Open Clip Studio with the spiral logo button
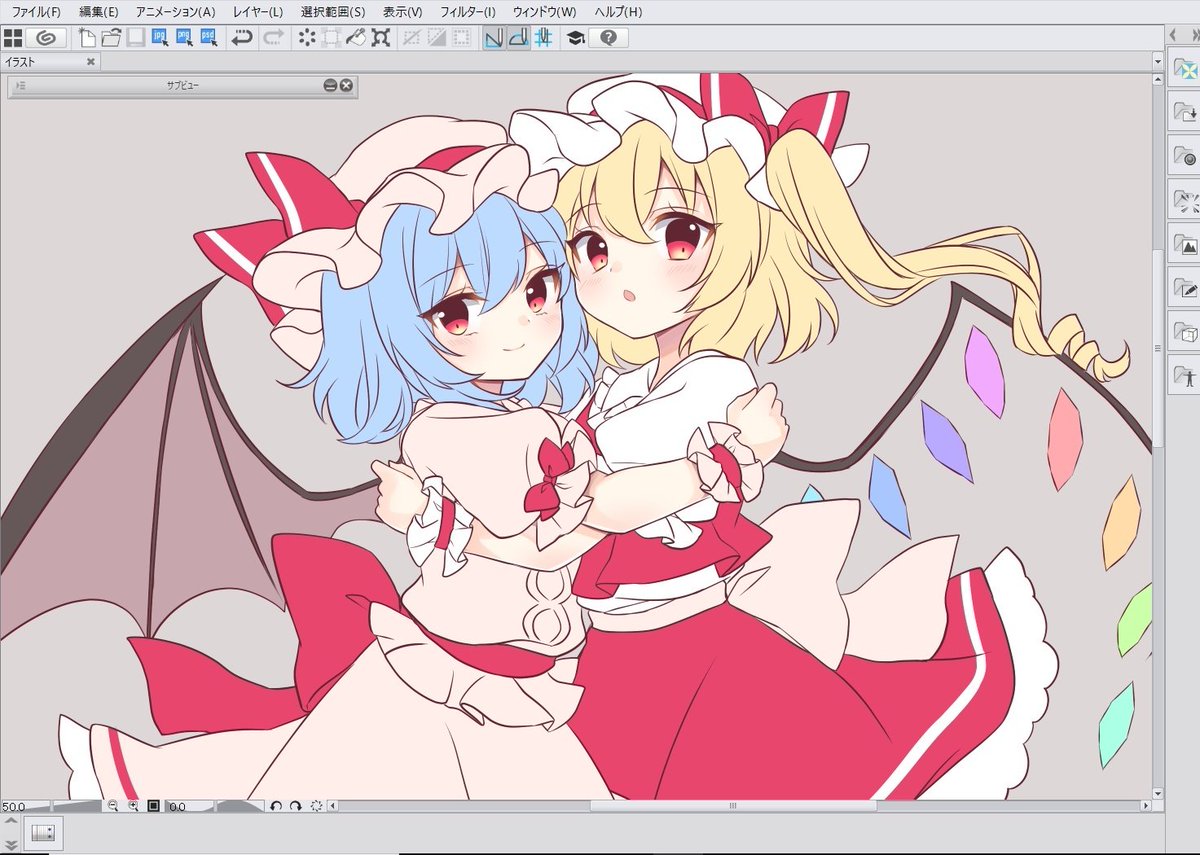Screen dimensions: 1200x855 pyautogui.click(x=47, y=38)
